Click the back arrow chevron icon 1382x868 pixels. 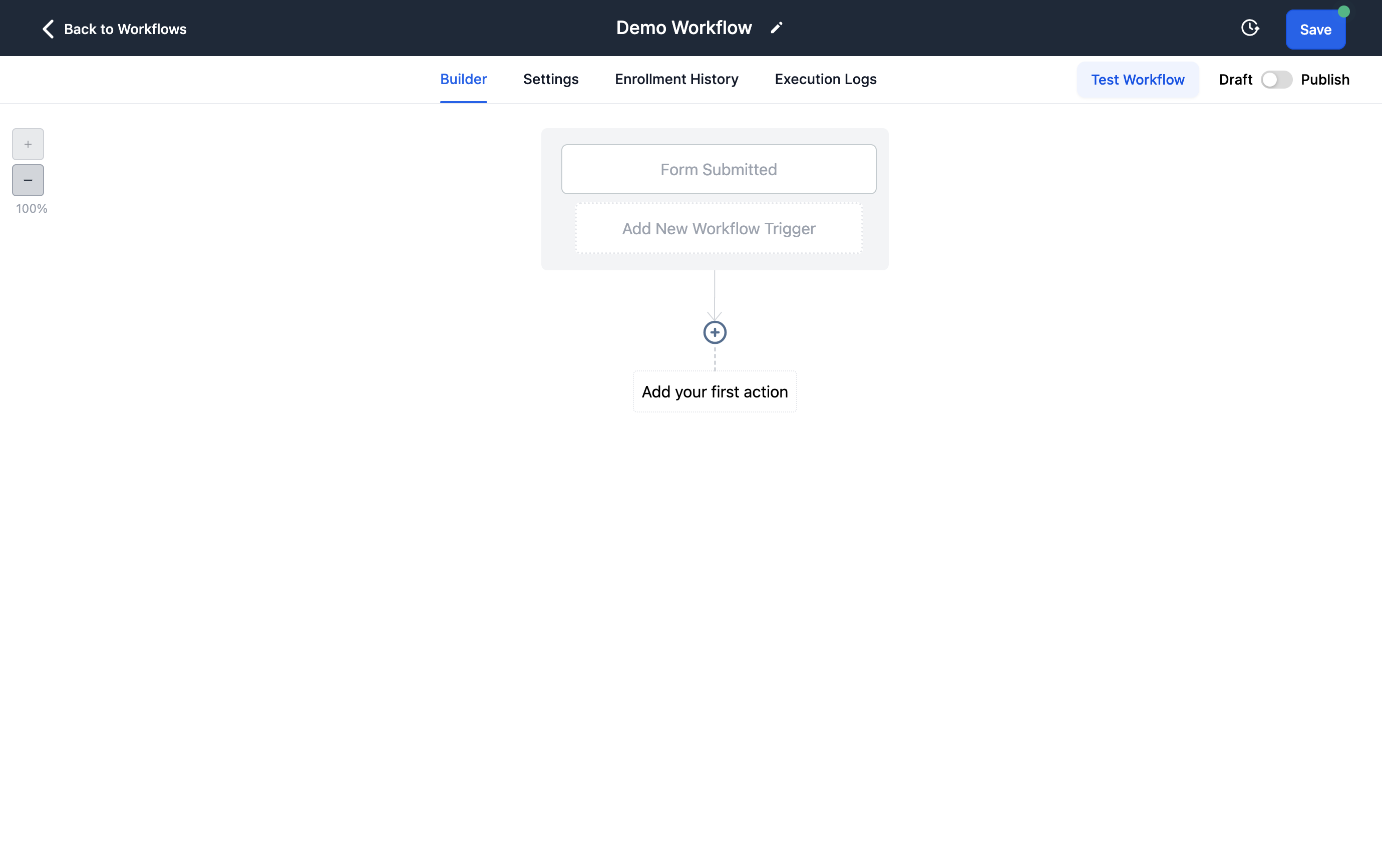click(48, 29)
